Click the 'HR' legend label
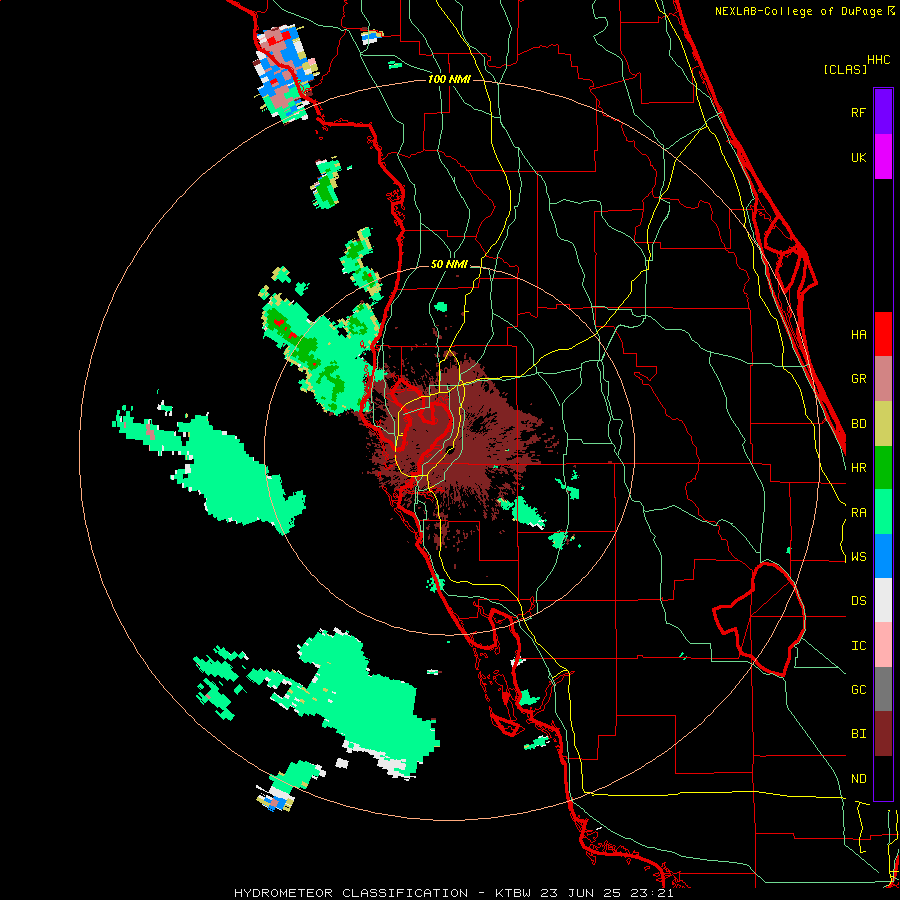Image resolution: width=900 pixels, height=900 pixels. [x=858, y=468]
